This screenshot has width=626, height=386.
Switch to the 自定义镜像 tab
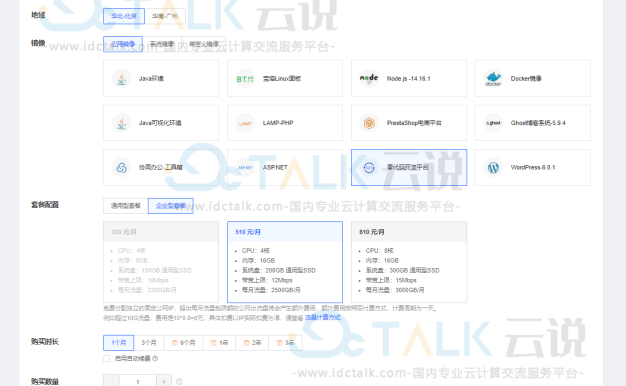(204, 44)
